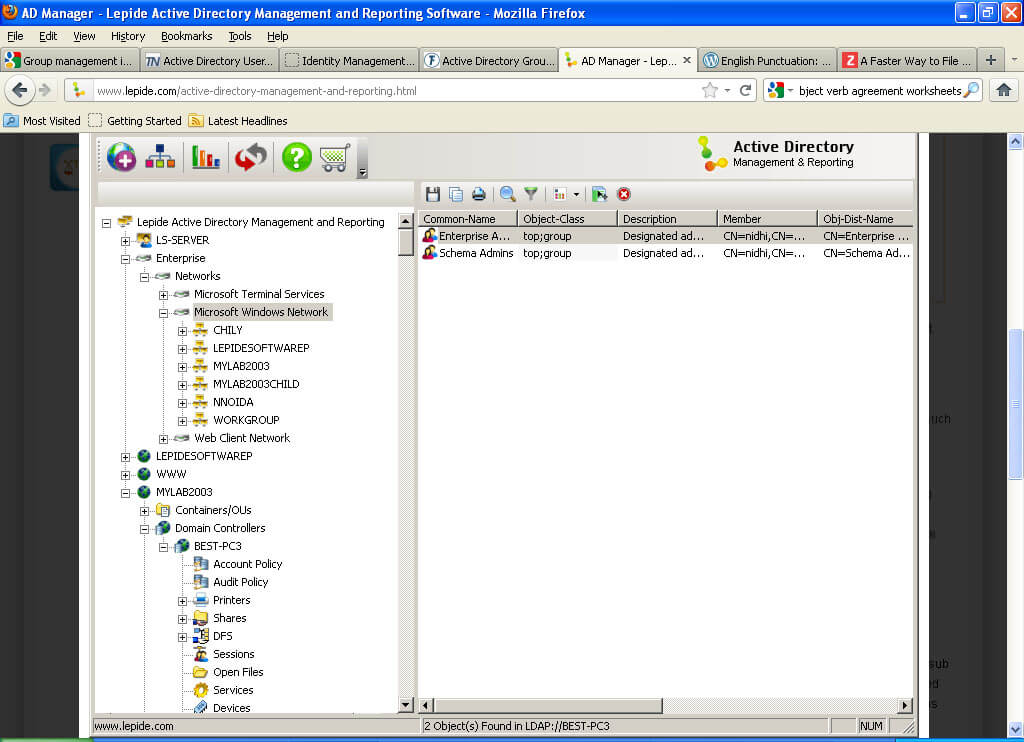Click the tree panel scroll-down arrow
The height and width of the screenshot is (742, 1024).
pyautogui.click(x=406, y=705)
